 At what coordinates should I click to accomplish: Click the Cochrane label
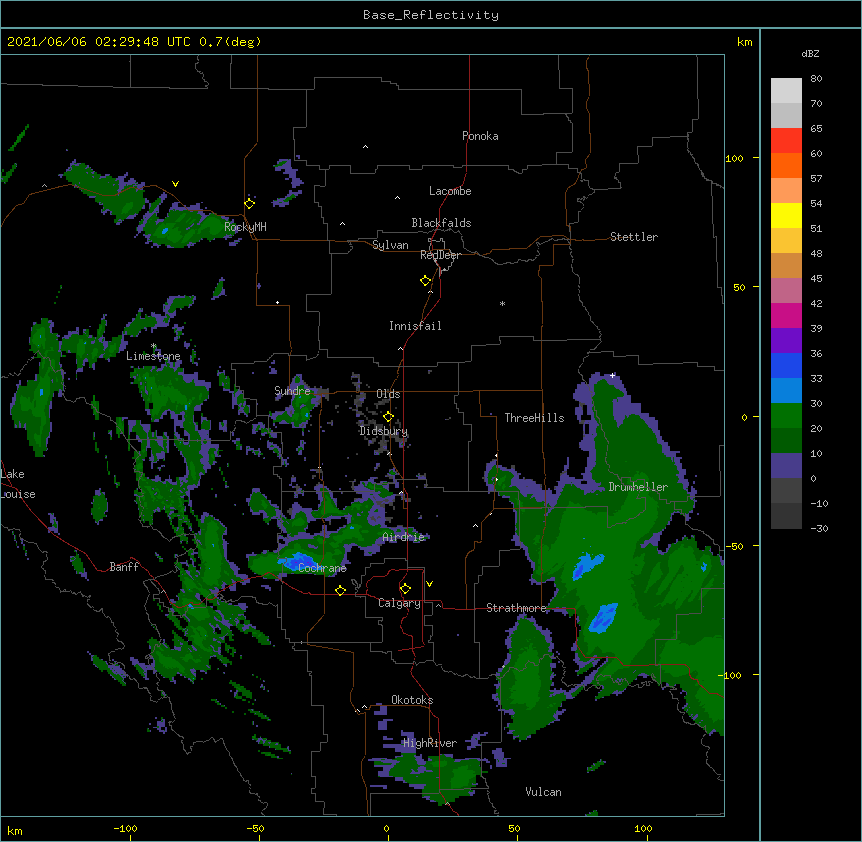click(x=322, y=568)
